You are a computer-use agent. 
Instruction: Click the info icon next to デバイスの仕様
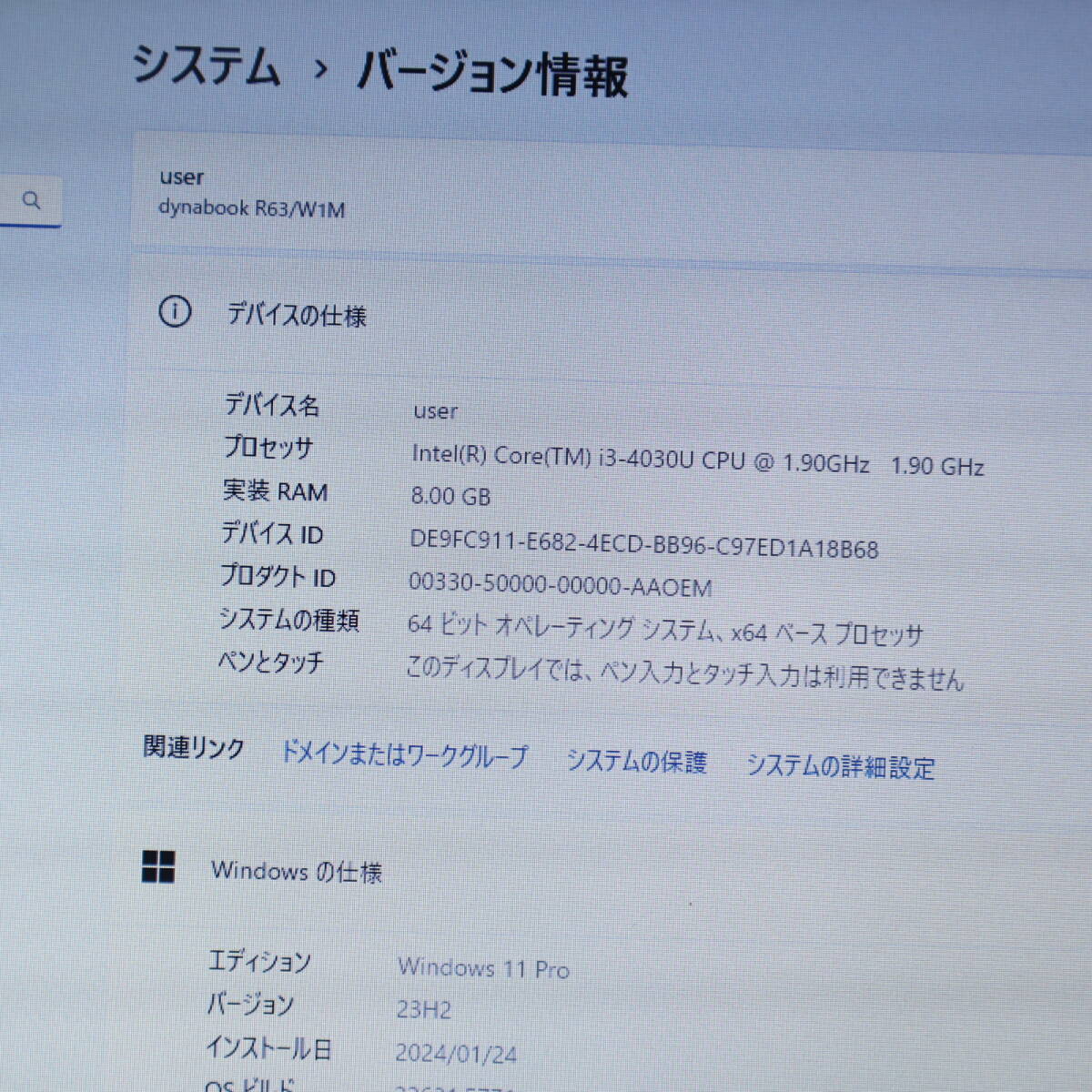tap(175, 312)
